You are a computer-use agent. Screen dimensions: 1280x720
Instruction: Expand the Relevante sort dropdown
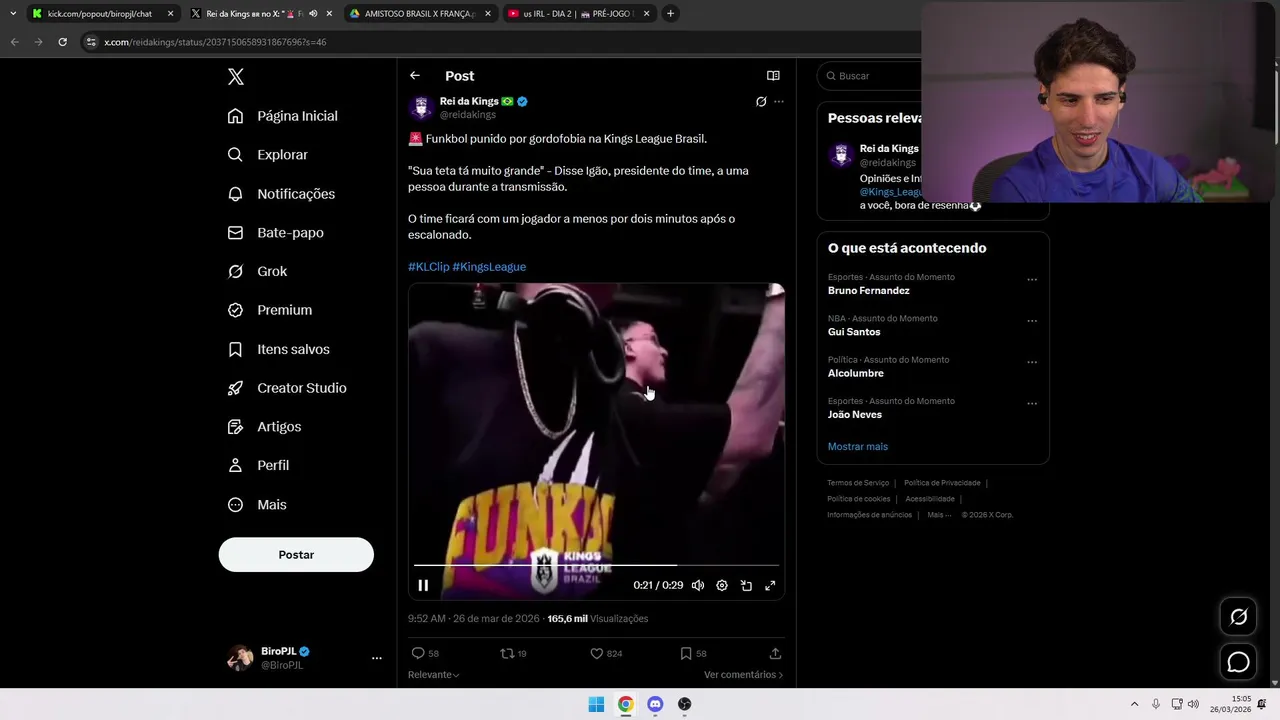point(434,675)
